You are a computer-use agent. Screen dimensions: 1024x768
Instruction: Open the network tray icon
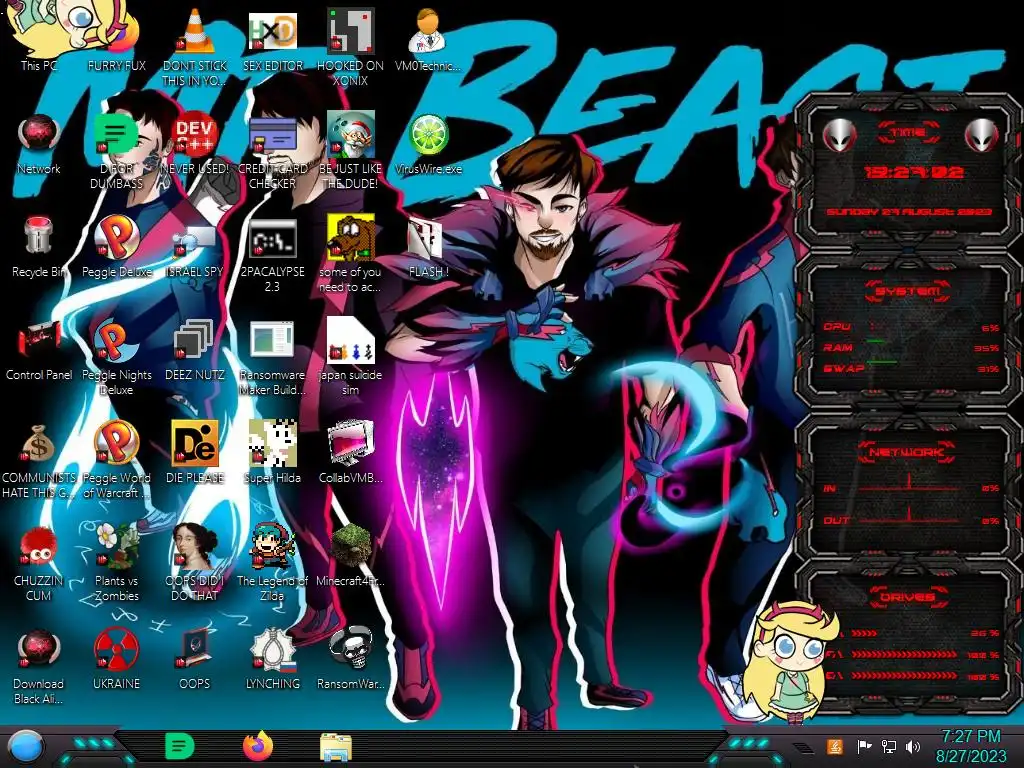pos(889,746)
